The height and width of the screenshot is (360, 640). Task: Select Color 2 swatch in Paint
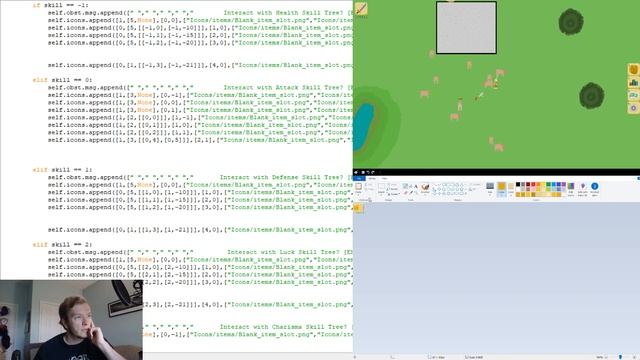511,189
